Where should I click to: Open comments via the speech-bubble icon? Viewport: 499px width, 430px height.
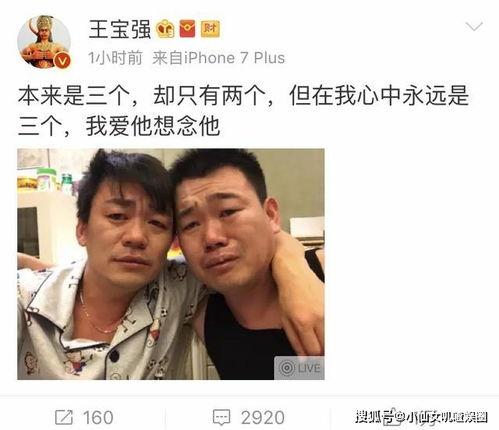coord(221,417)
